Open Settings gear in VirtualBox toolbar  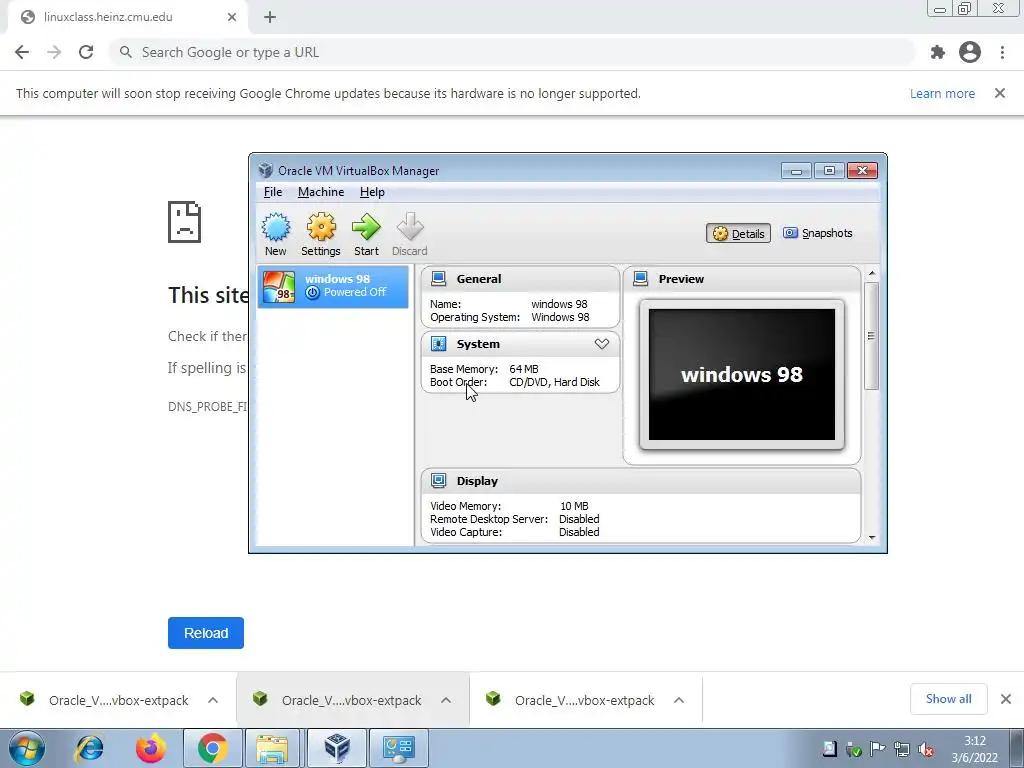pos(321,227)
